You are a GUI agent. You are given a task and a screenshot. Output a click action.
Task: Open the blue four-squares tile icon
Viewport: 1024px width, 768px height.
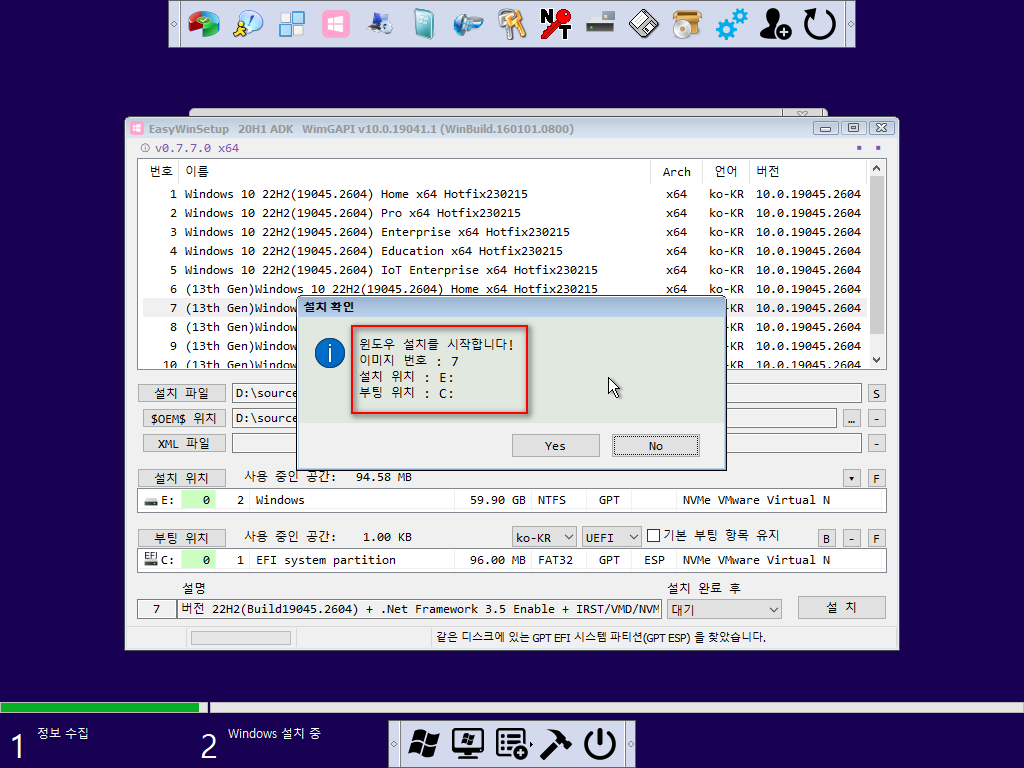pyautogui.click(x=292, y=24)
